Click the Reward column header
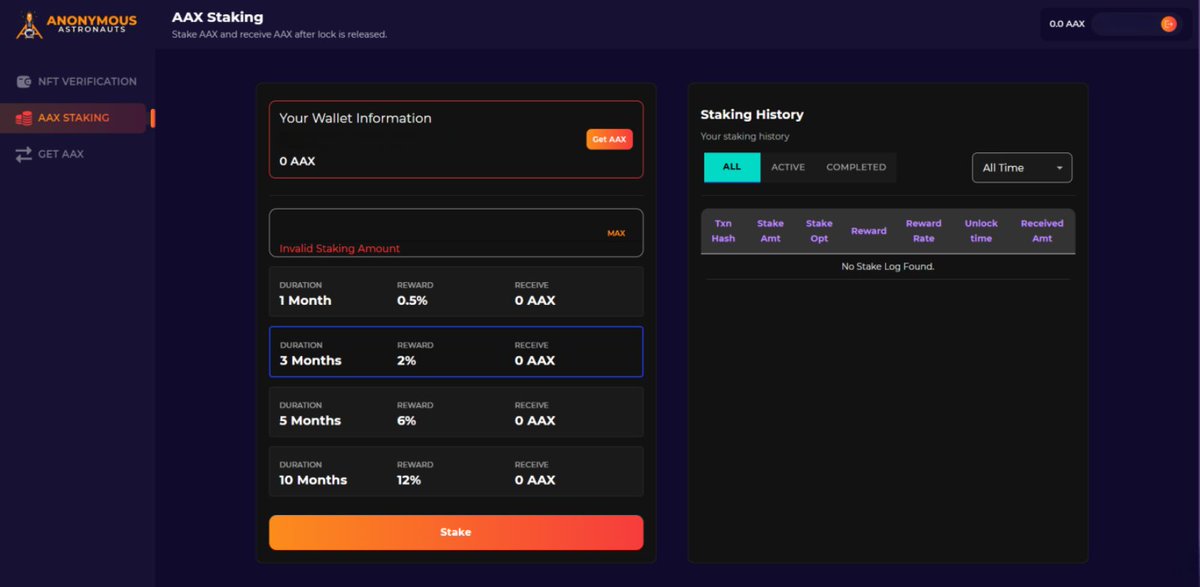The image size is (1200, 587). (x=868, y=231)
